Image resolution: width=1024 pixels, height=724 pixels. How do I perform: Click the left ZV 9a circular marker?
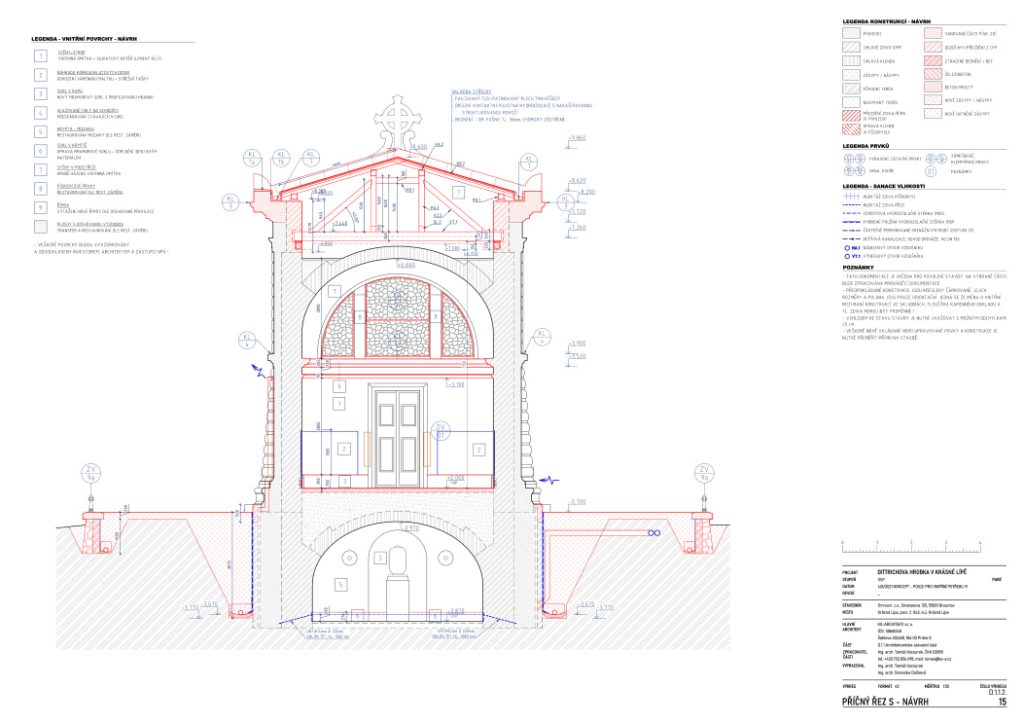coord(91,473)
